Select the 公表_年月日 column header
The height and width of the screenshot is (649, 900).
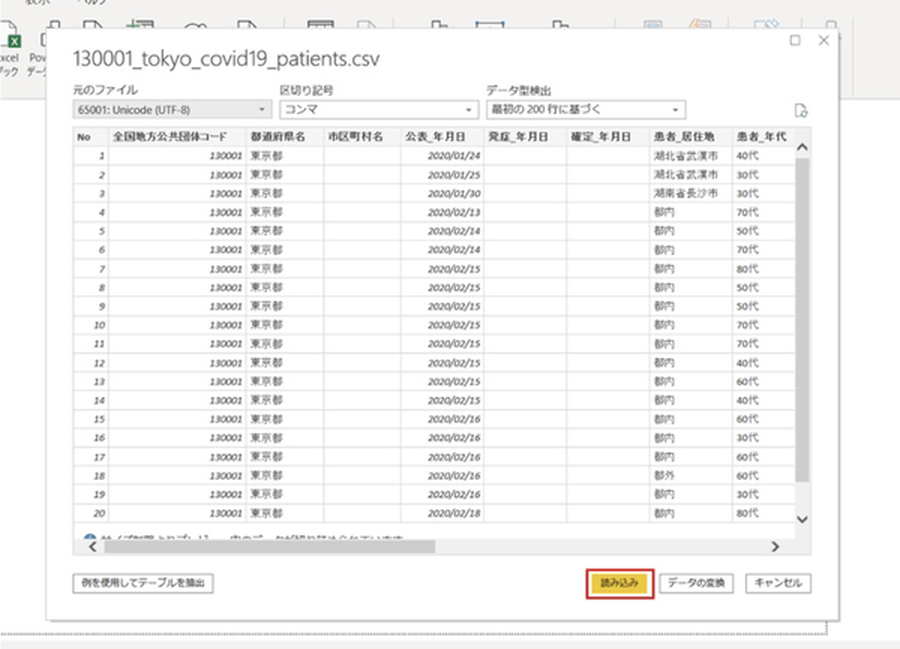442,136
